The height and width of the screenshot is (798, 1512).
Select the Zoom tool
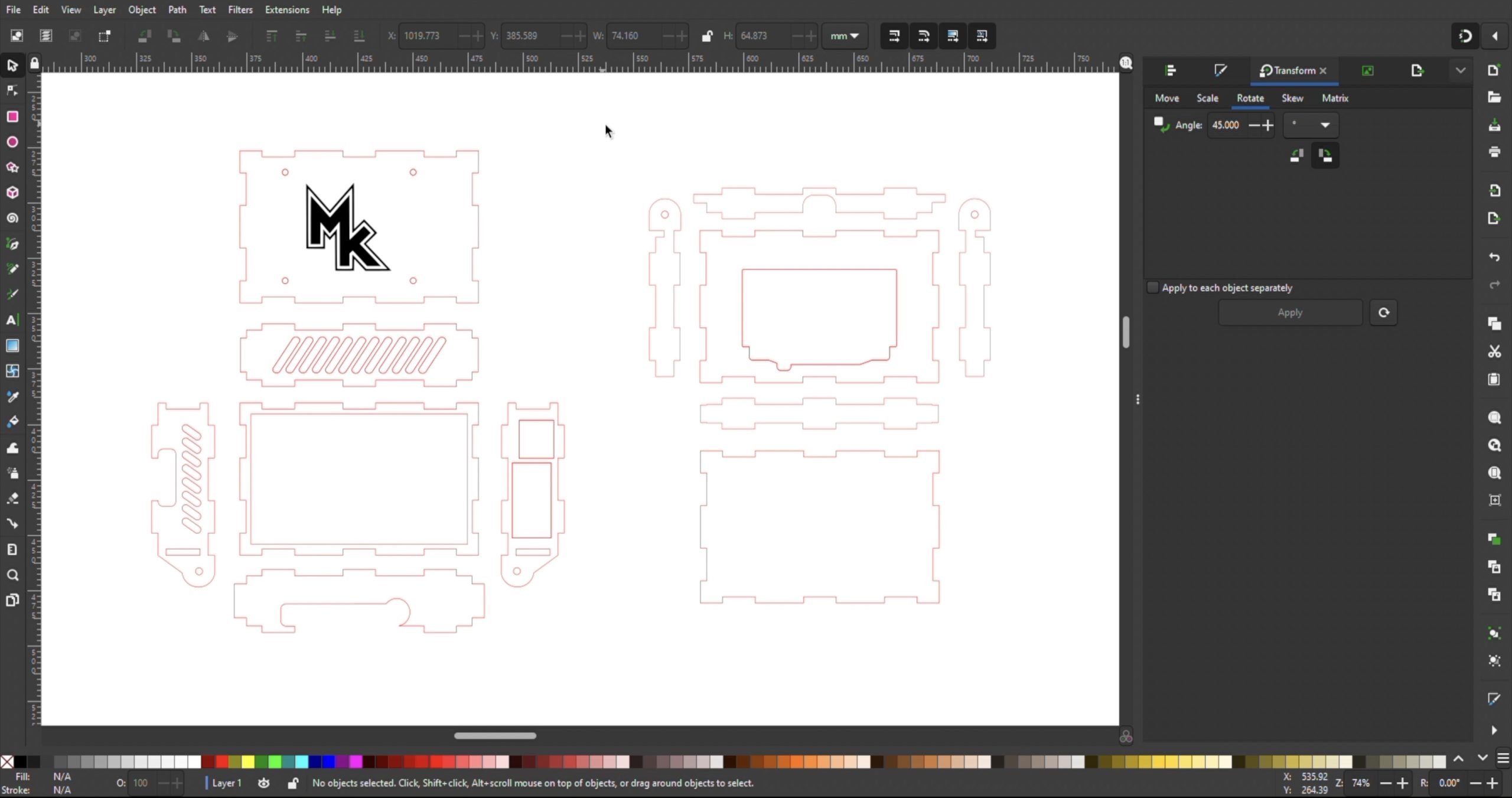coord(12,575)
